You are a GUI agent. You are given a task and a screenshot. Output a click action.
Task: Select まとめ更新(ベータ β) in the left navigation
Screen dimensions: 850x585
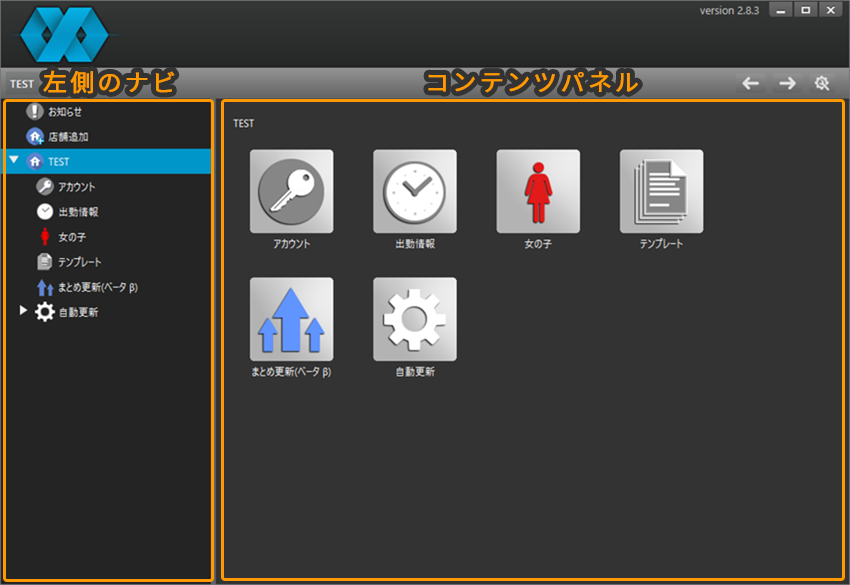click(x=98, y=287)
